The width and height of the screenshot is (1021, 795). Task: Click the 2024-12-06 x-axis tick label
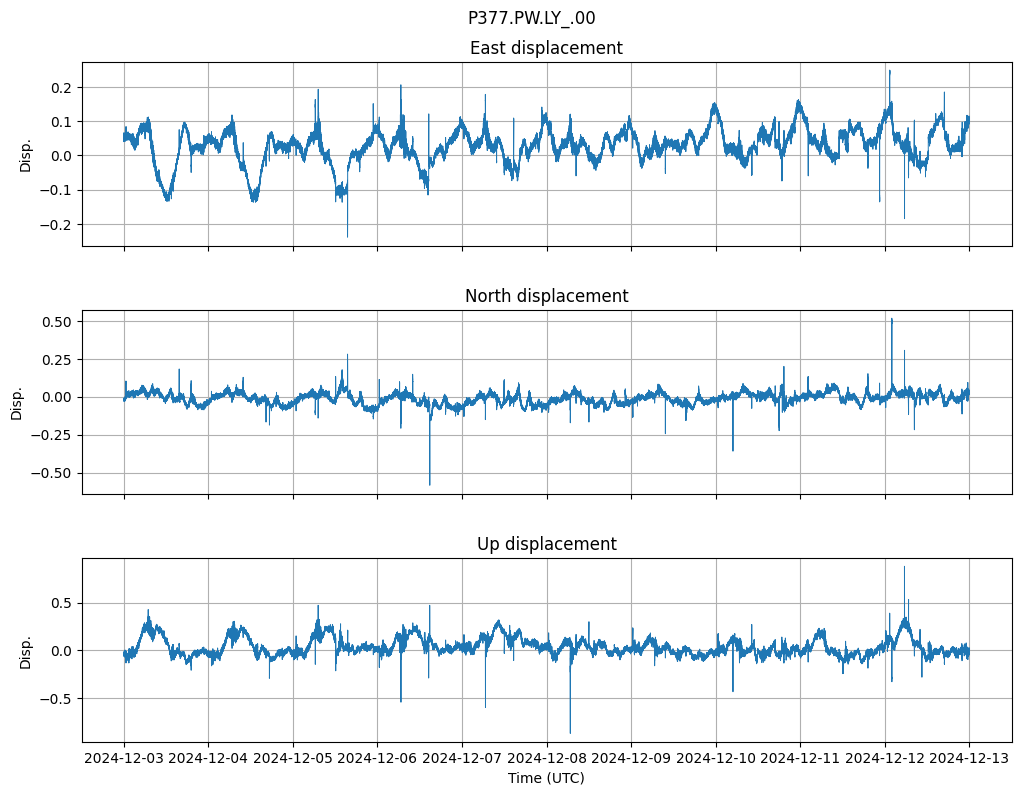377,759
